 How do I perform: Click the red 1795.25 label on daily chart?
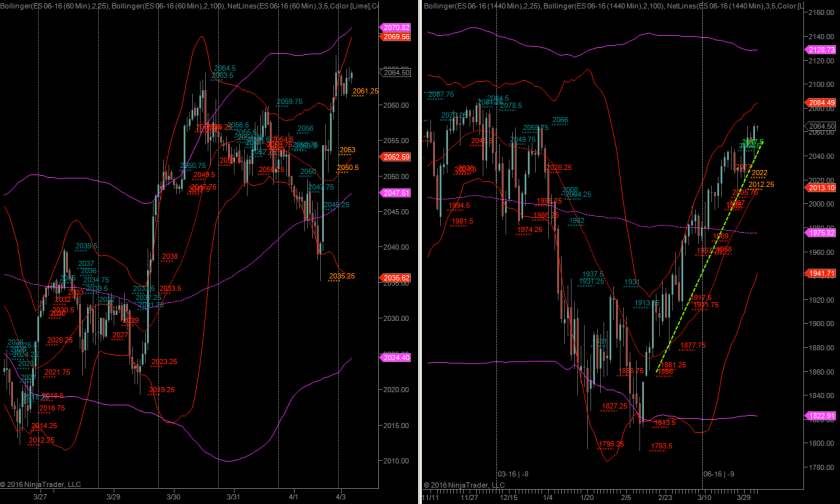(x=611, y=444)
